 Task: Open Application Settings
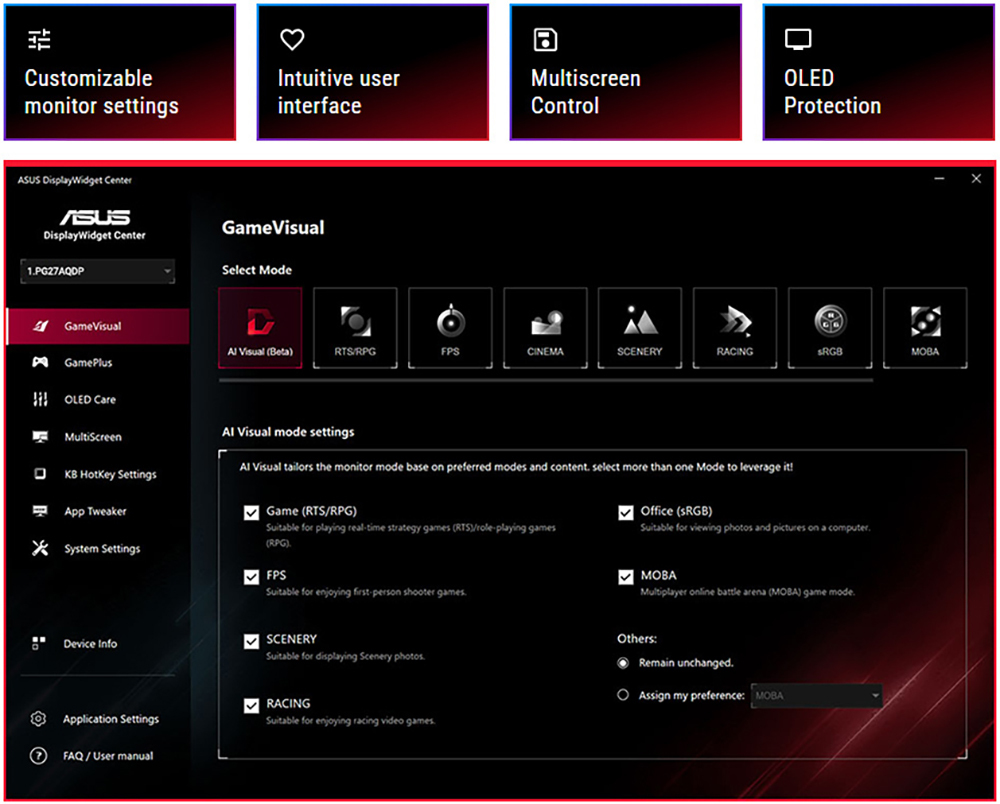click(110, 719)
